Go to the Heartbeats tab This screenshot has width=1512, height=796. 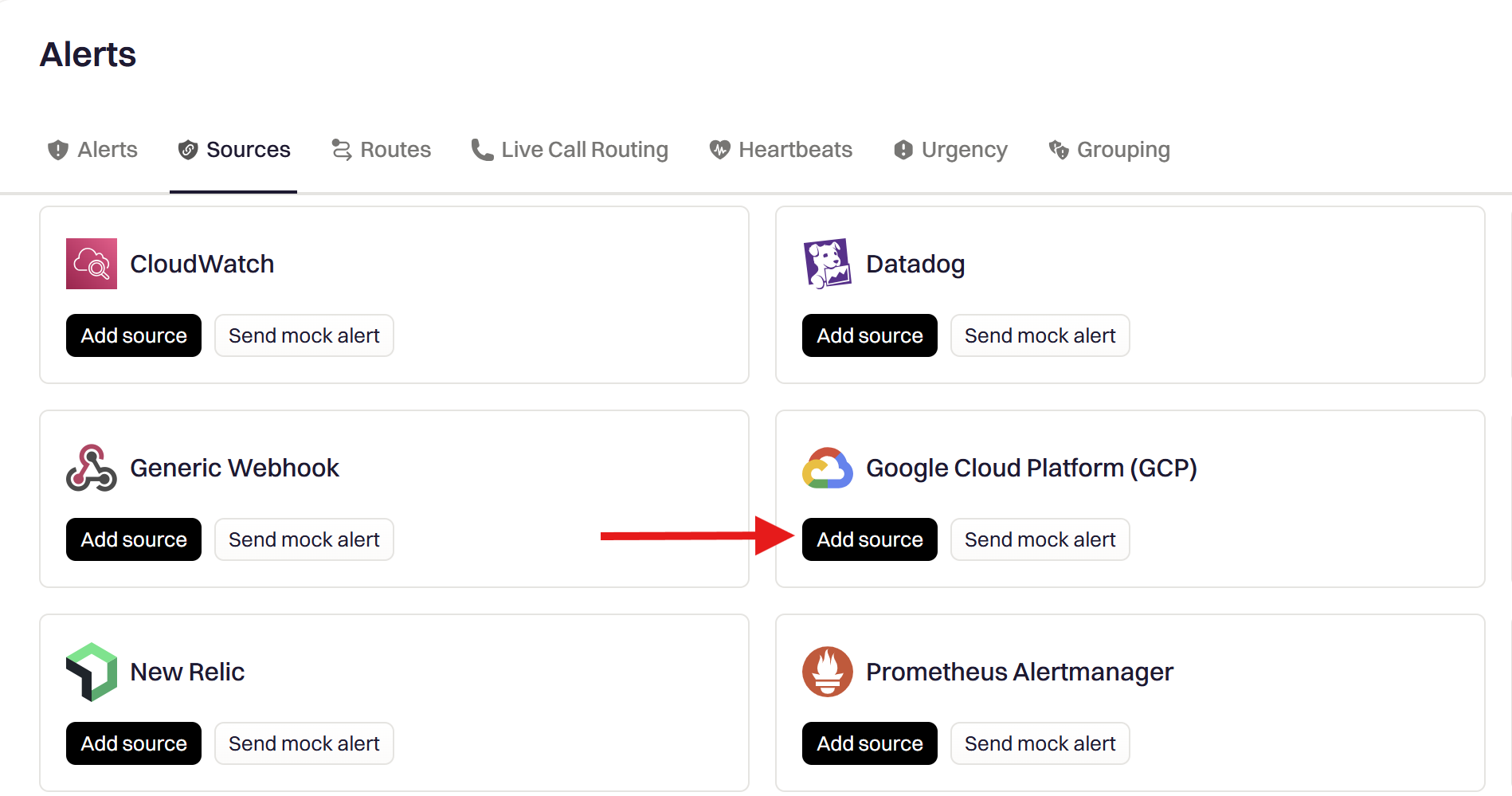781,150
